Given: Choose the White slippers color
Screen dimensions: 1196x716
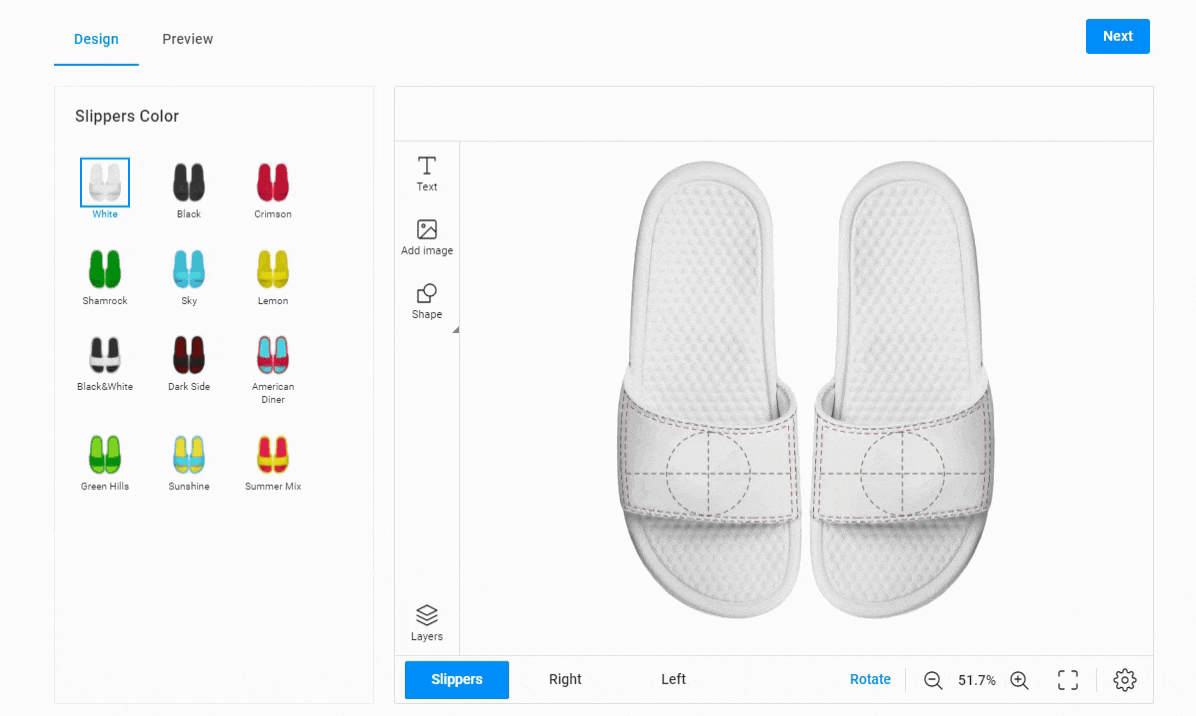Looking at the screenshot, I should point(105,189).
